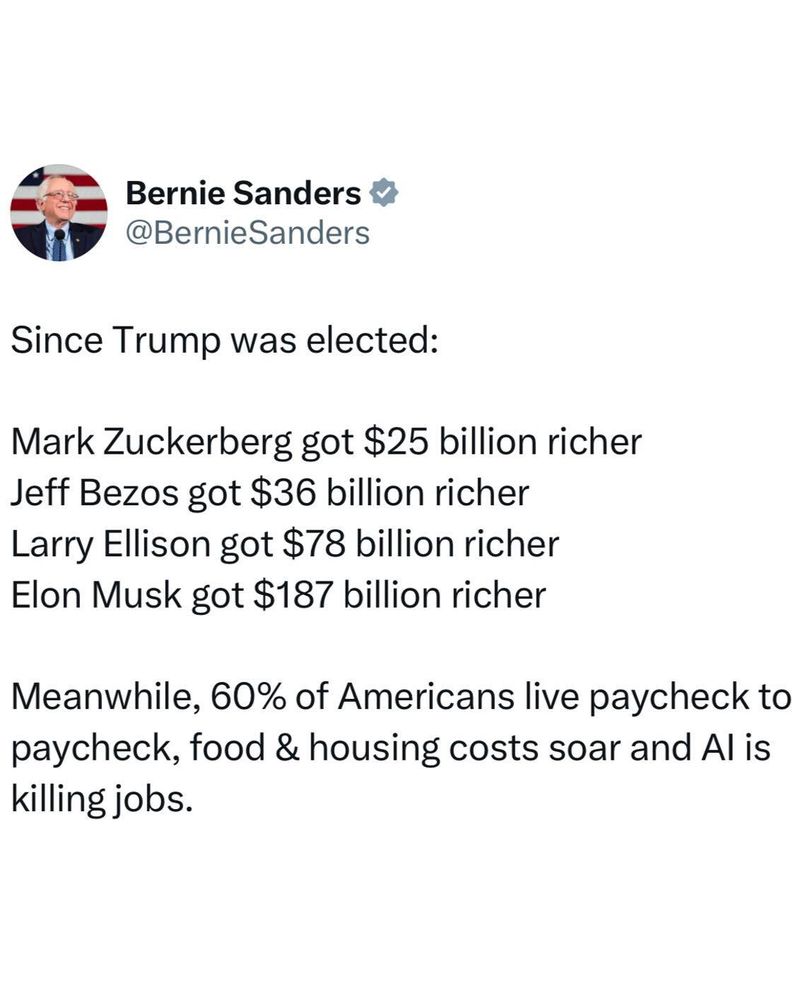Click the blue verified checkmark badge

click(x=384, y=193)
